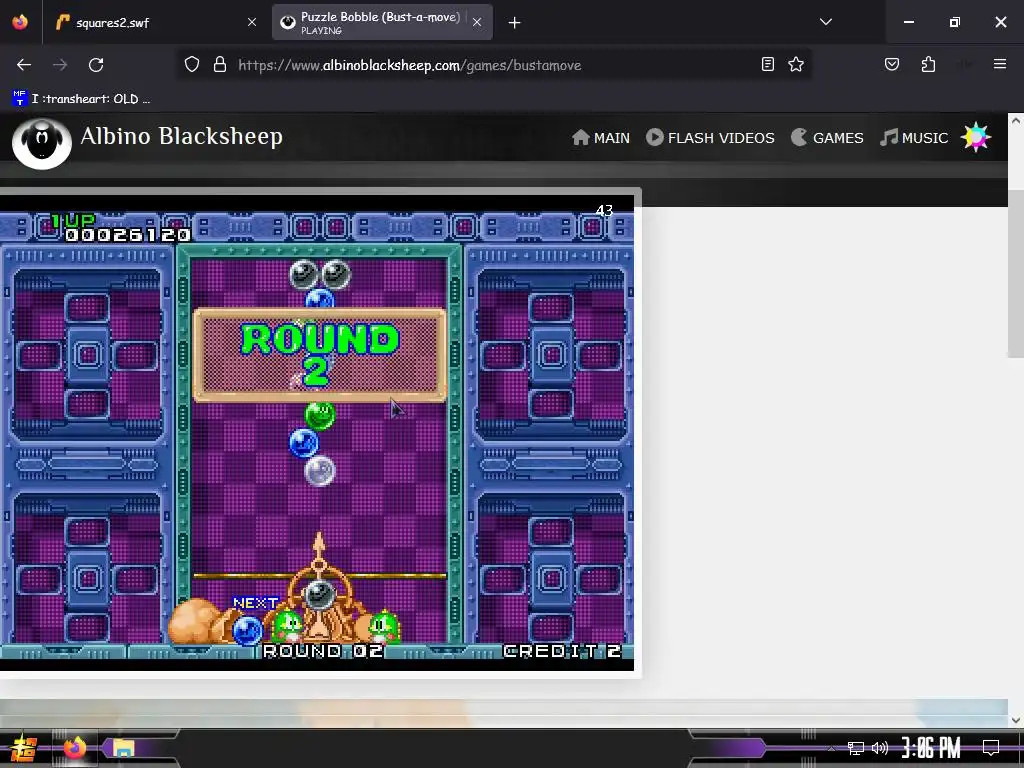Open the Firefox application menu

point(999,64)
